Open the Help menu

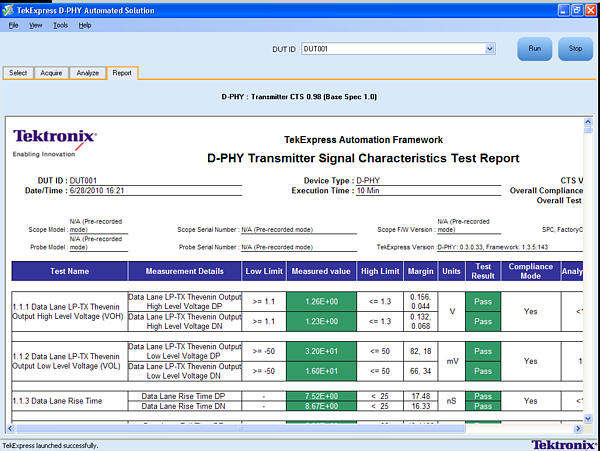click(x=84, y=24)
